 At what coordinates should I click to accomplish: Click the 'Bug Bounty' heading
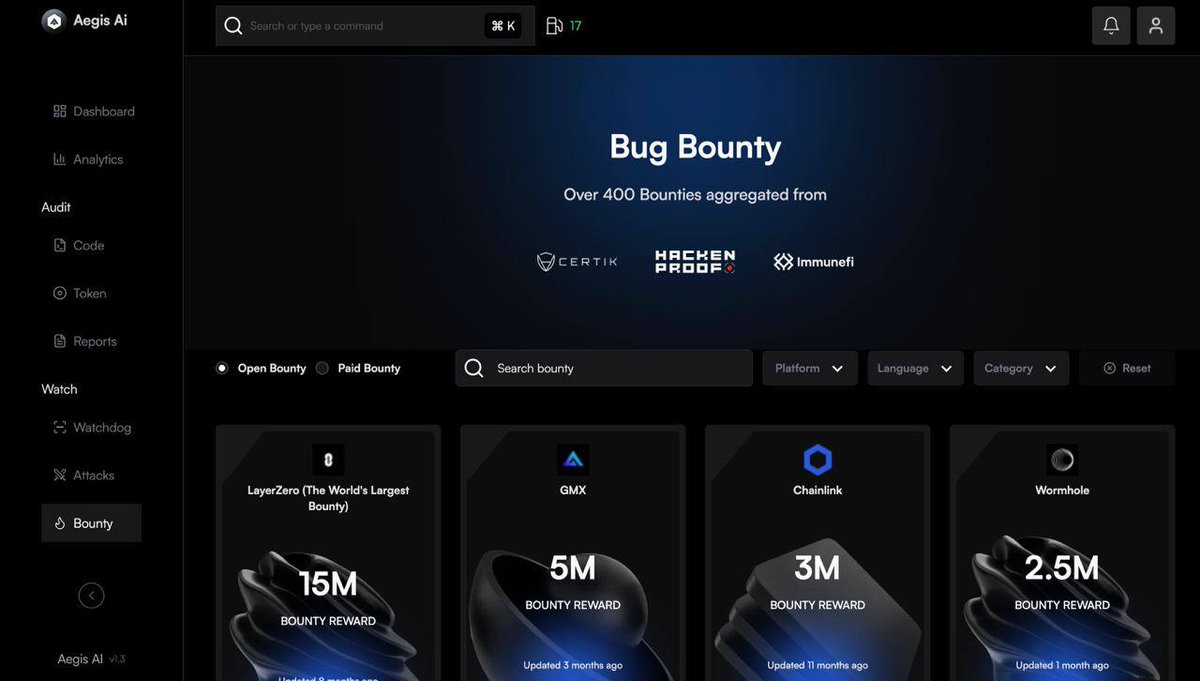pyautogui.click(x=695, y=147)
